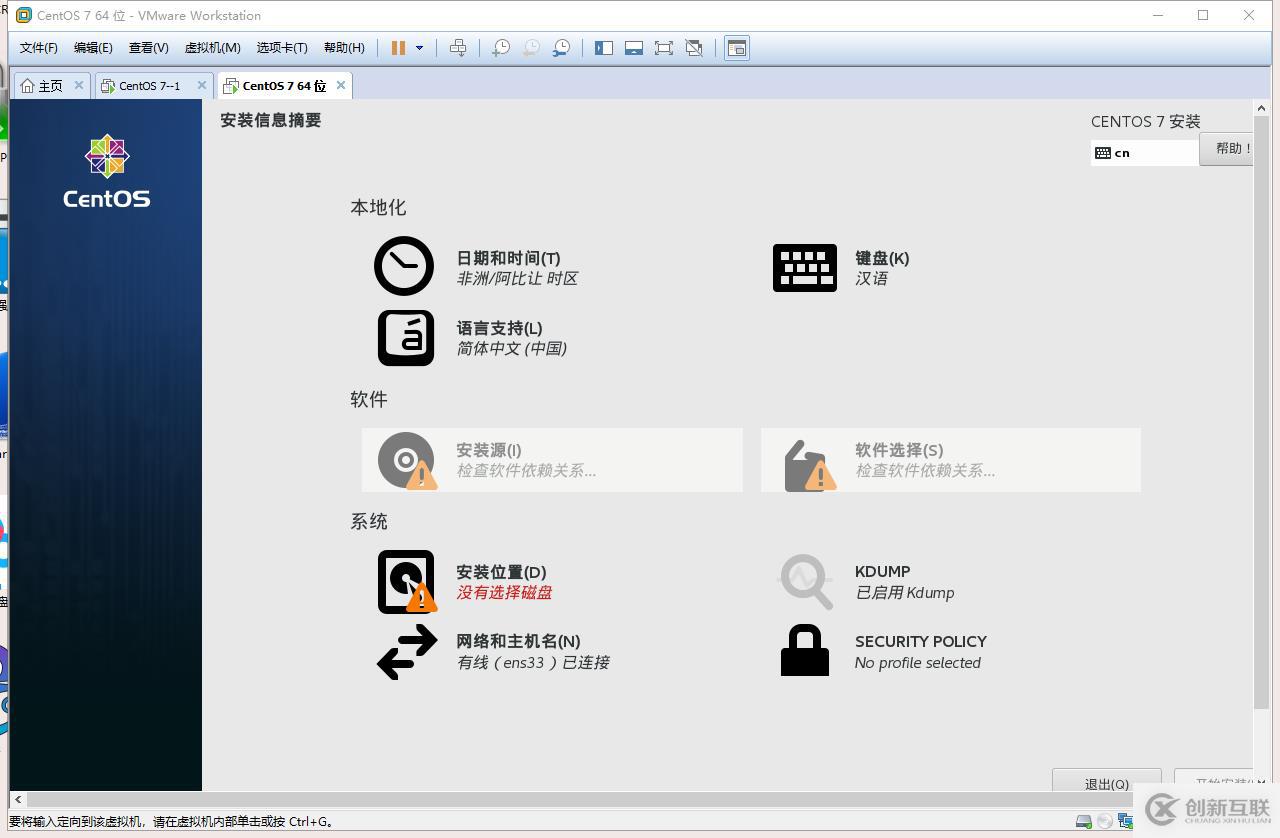Image resolution: width=1280 pixels, height=838 pixels.
Task: Open the 虚拟机(M) menu
Action: pyautogui.click(x=212, y=48)
